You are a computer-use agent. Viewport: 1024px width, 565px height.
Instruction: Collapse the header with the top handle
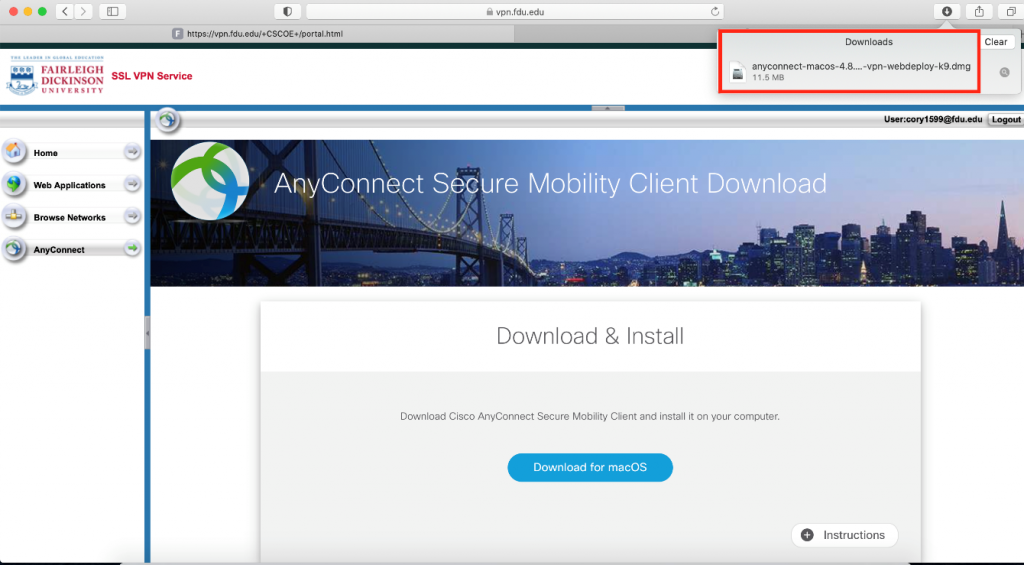[x=607, y=108]
